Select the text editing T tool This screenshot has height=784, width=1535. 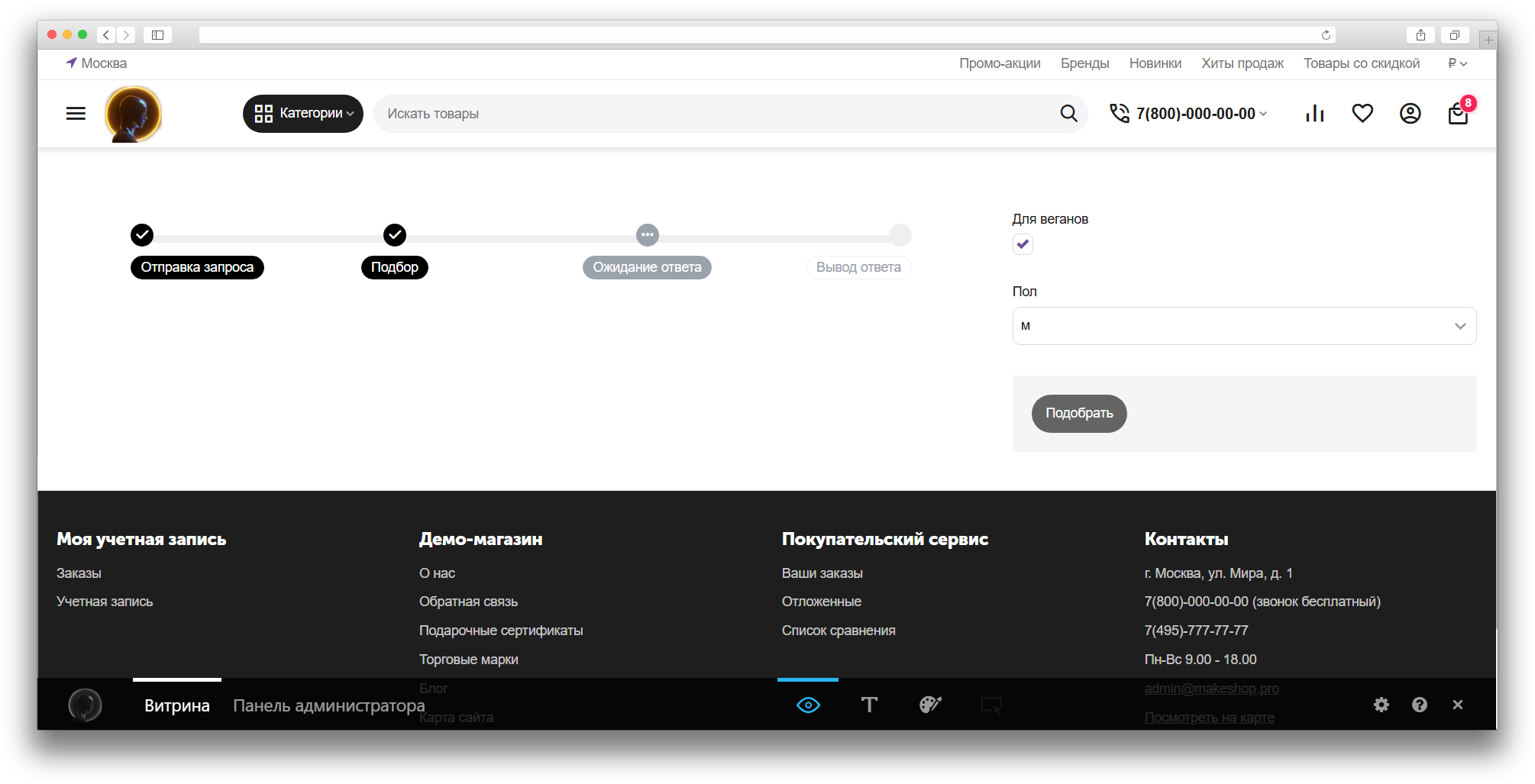(x=869, y=705)
